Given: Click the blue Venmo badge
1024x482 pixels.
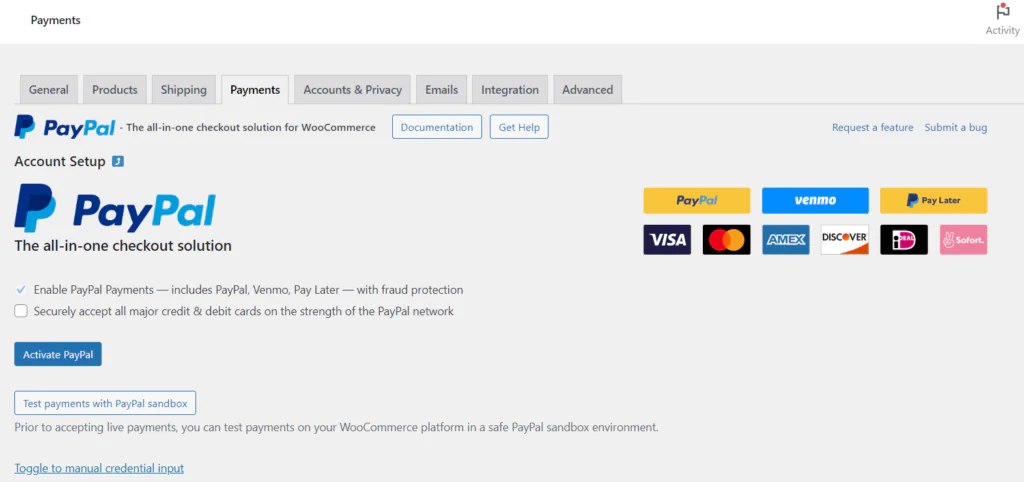Looking at the screenshot, I should [815, 201].
